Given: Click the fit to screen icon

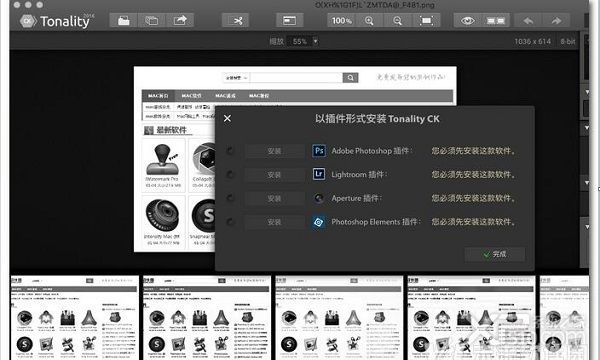Looking at the screenshot, I should pyautogui.click(x=426, y=21).
